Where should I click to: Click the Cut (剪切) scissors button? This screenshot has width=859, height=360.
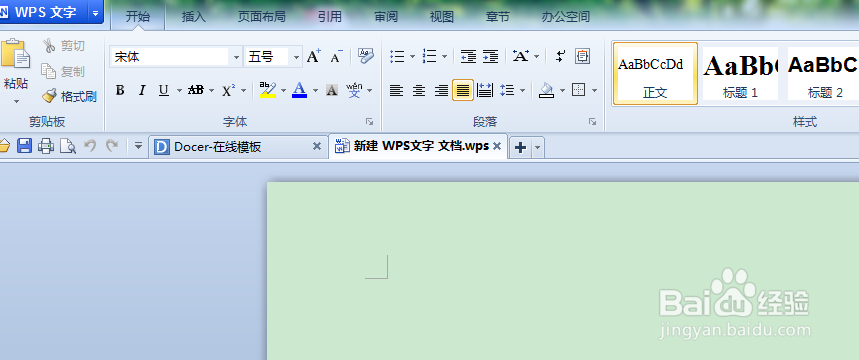point(64,45)
